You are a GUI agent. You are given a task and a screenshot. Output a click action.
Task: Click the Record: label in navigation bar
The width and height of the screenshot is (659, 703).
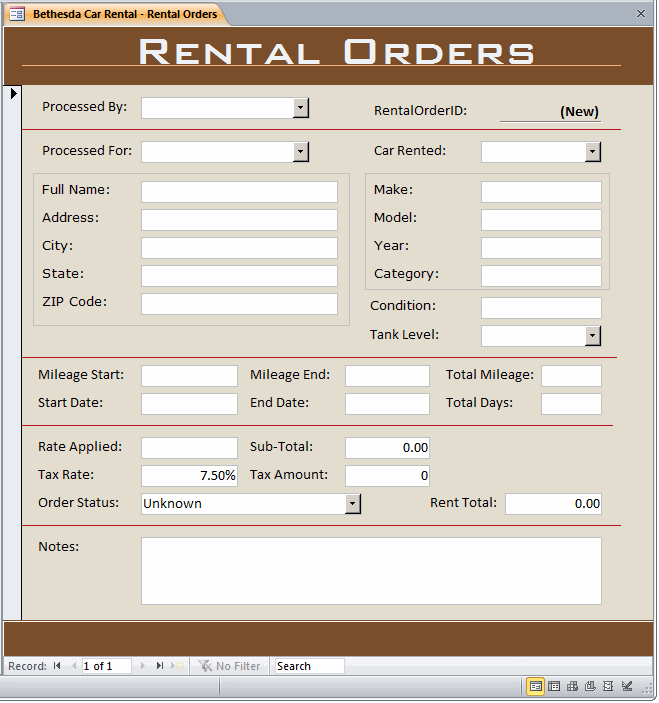27,666
